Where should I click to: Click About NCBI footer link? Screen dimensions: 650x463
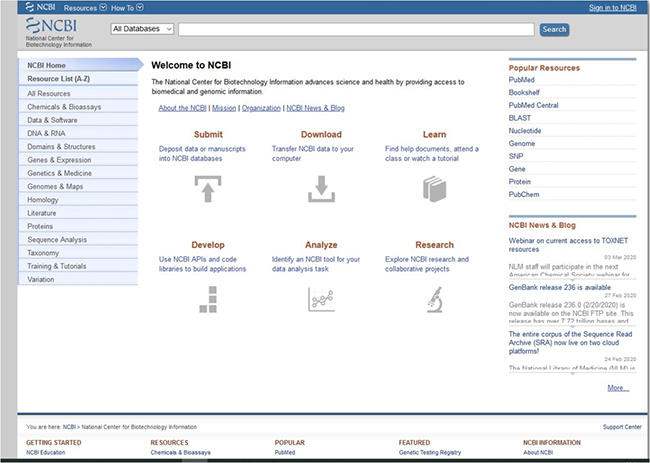[538, 453]
